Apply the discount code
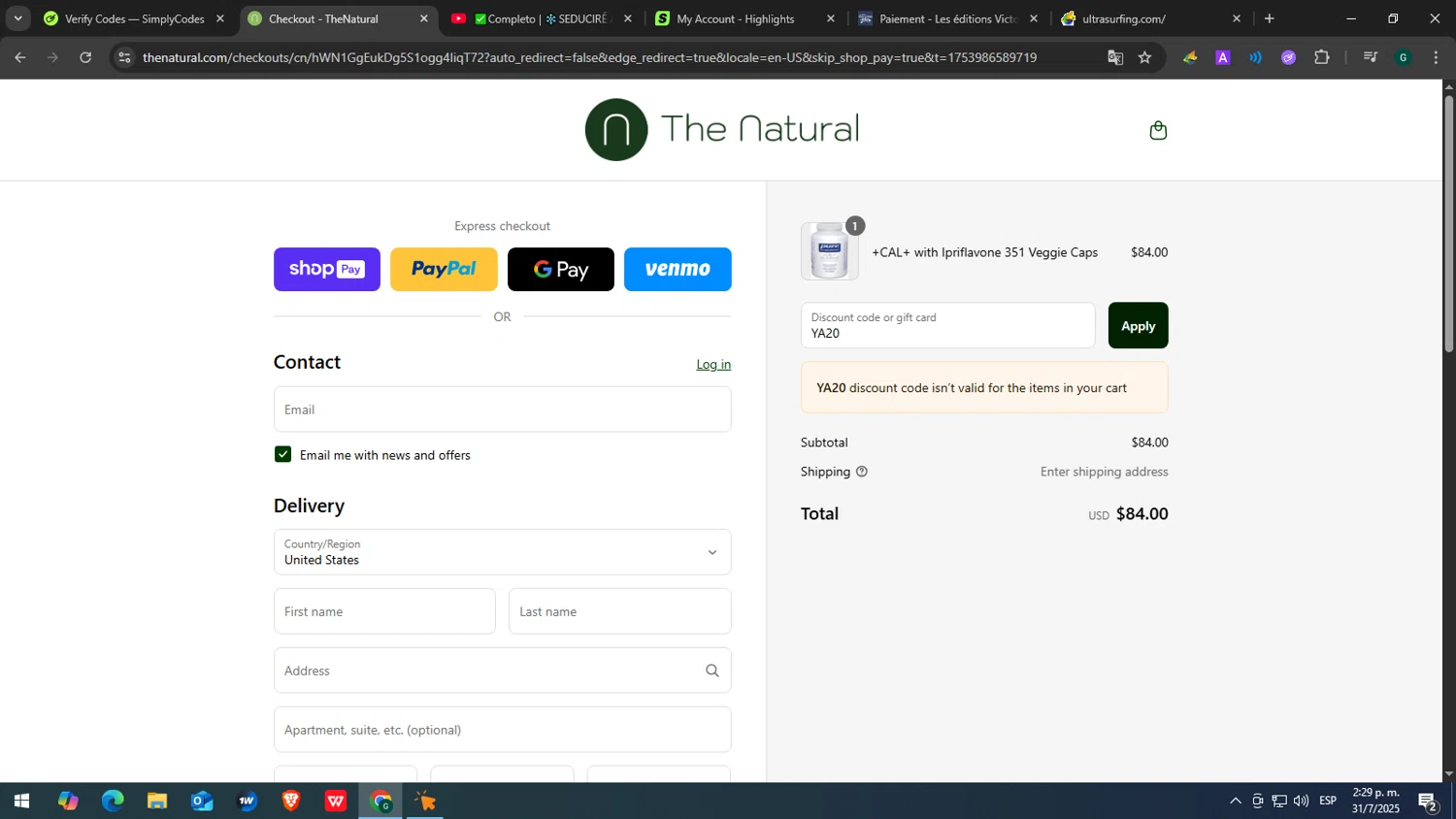The width and height of the screenshot is (1456, 819). (1138, 326)
